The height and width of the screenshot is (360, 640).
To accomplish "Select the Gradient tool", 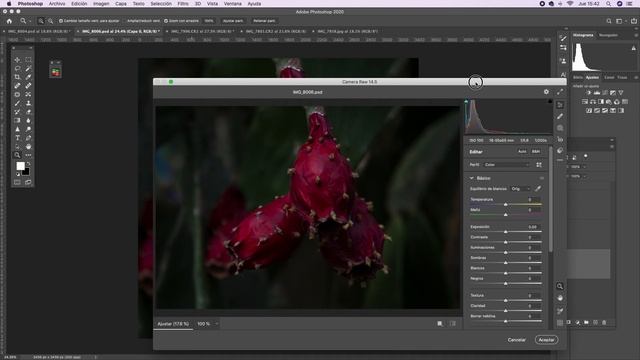I will coord(17,120).
